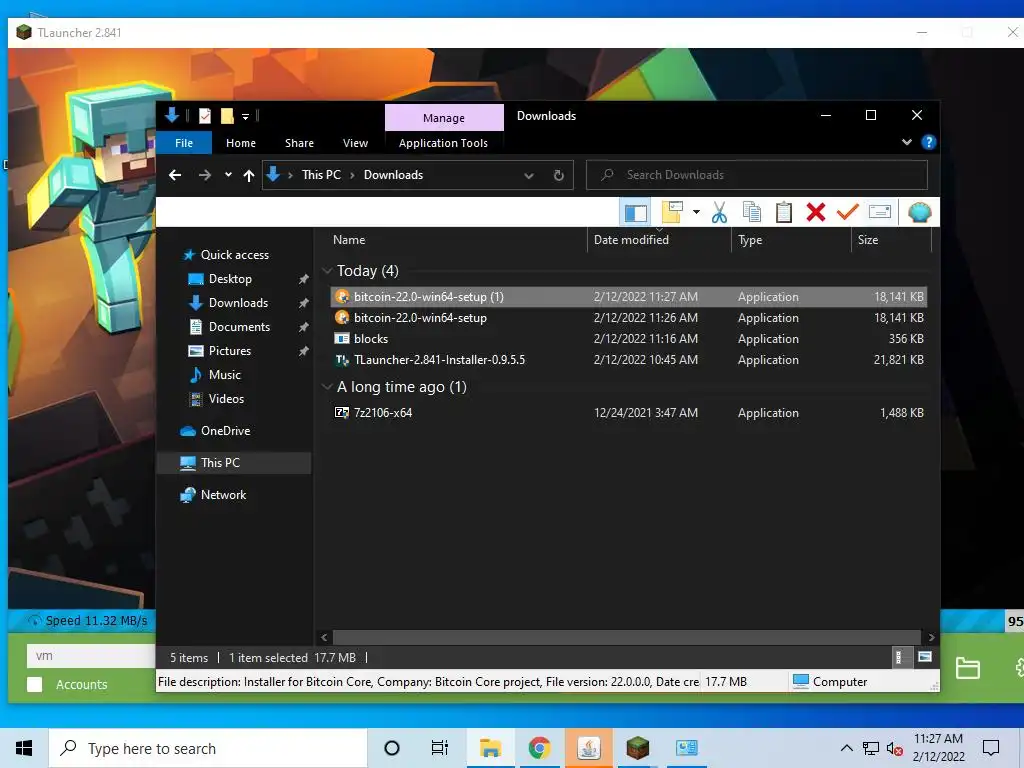The width and height of the screenshot is (1024, 768).
Task: Click the Manage contextual tab
Action: [x=444, y=118]
